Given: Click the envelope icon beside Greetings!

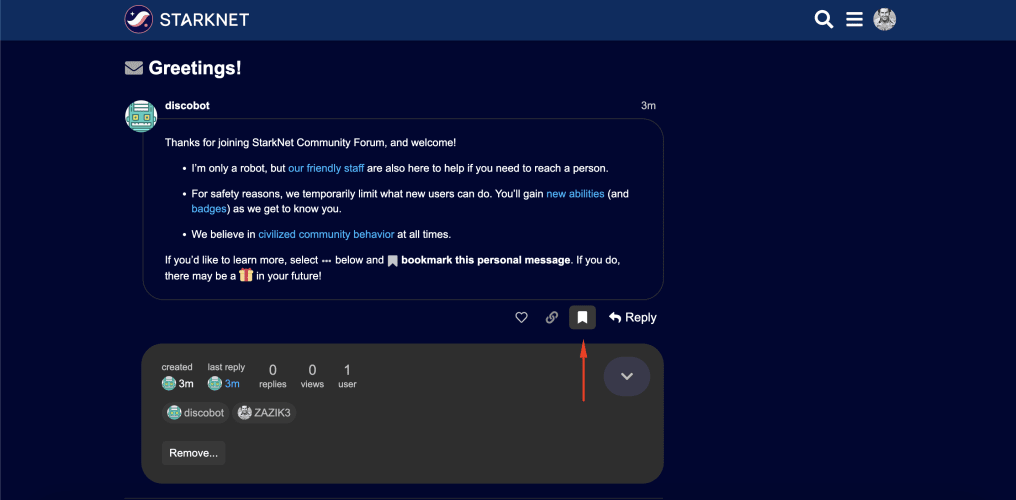Looking at the screenshot, I should coord(133,68).
